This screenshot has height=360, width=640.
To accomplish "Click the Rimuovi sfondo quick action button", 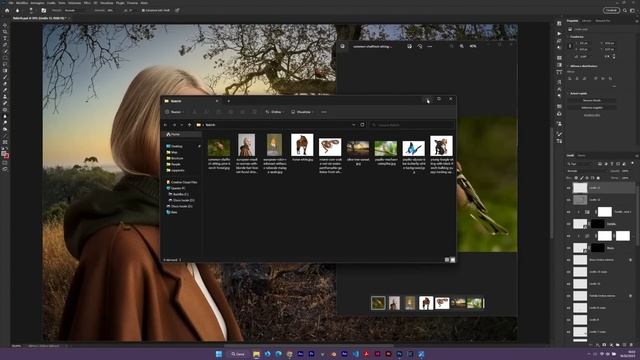I will 591,100.
